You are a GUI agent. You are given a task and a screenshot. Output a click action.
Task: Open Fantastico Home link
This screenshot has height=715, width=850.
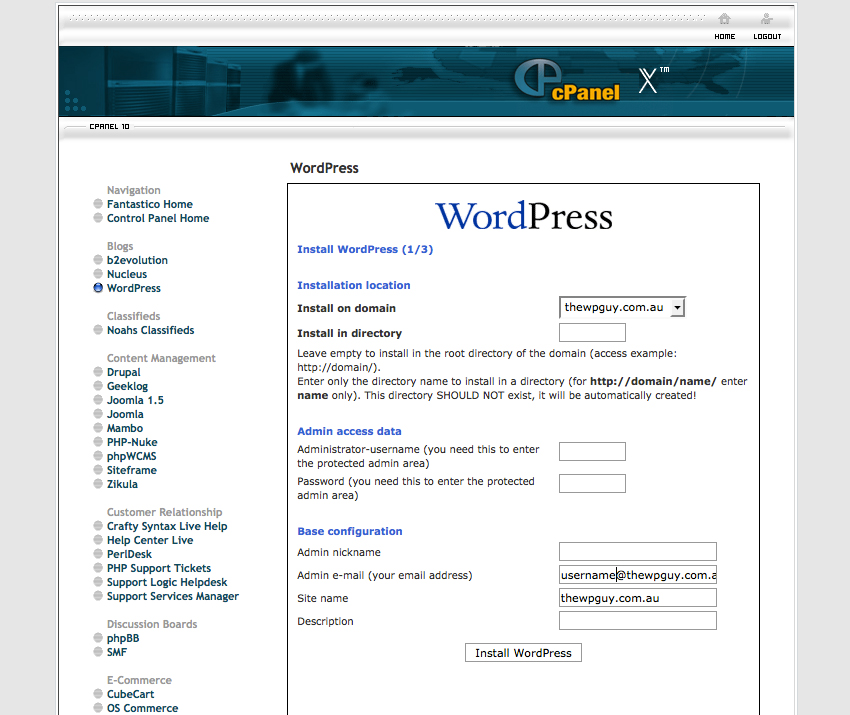tap(150, 204)
